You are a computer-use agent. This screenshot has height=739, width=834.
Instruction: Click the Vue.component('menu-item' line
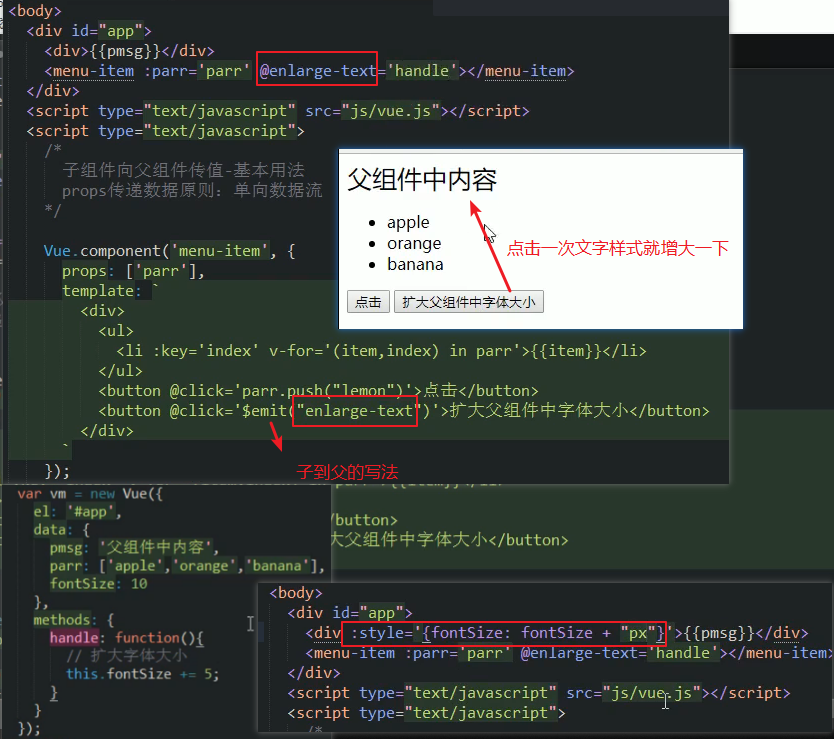coord(169,251)
